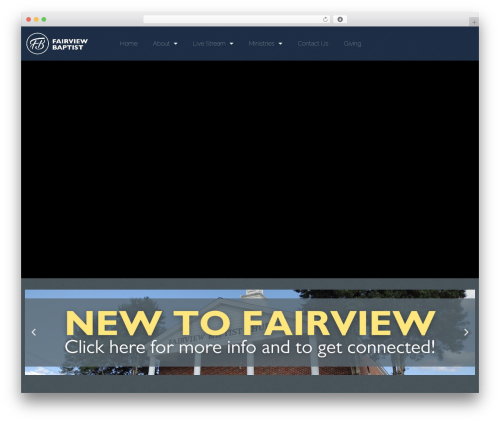The width and height of the screenshot is (500, 423).
Task: Open the About menu item
Action: click(161, 44)
